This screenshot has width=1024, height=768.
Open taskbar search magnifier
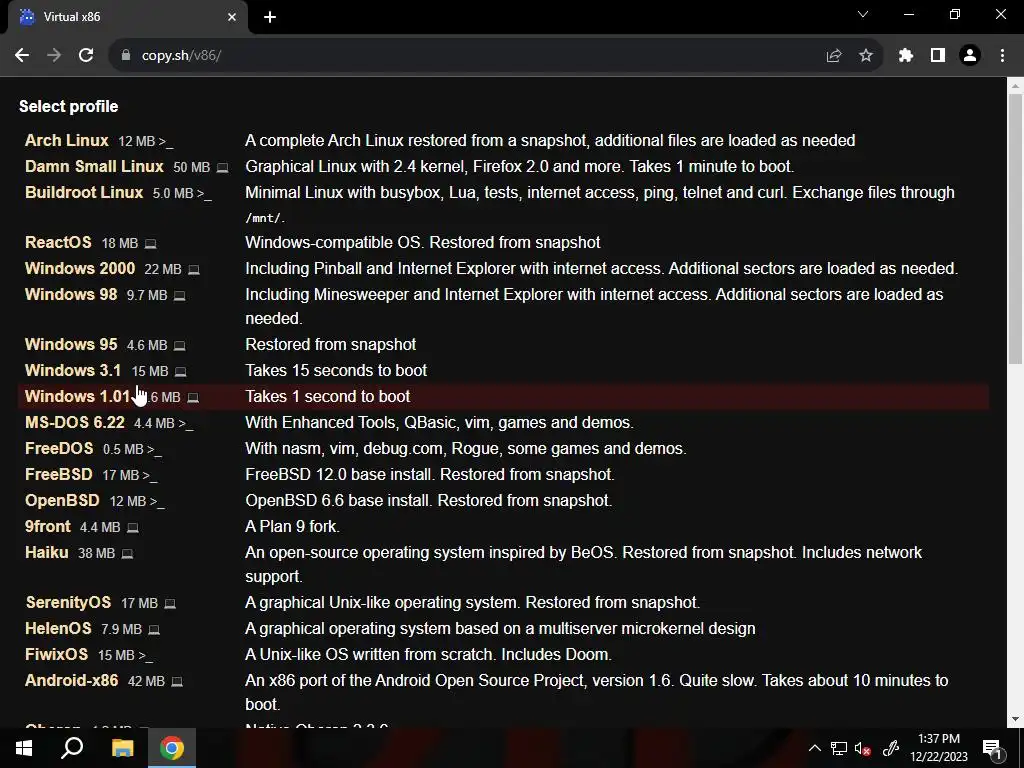tap(72, 748)
